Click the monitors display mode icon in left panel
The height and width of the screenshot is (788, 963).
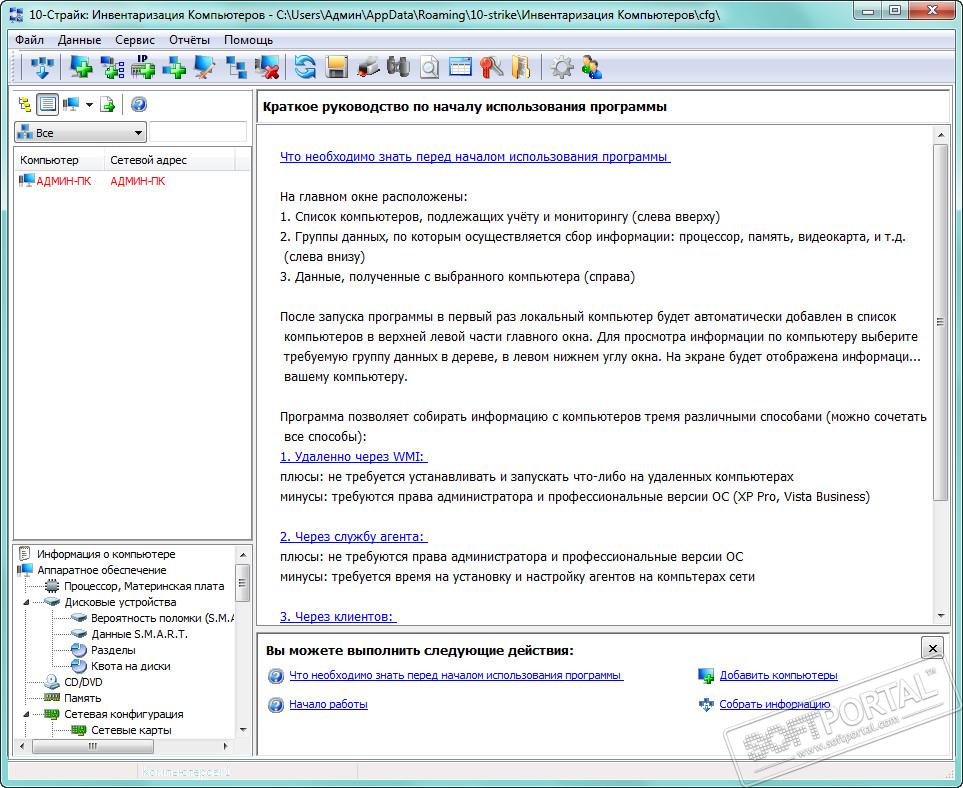[71, 104]
